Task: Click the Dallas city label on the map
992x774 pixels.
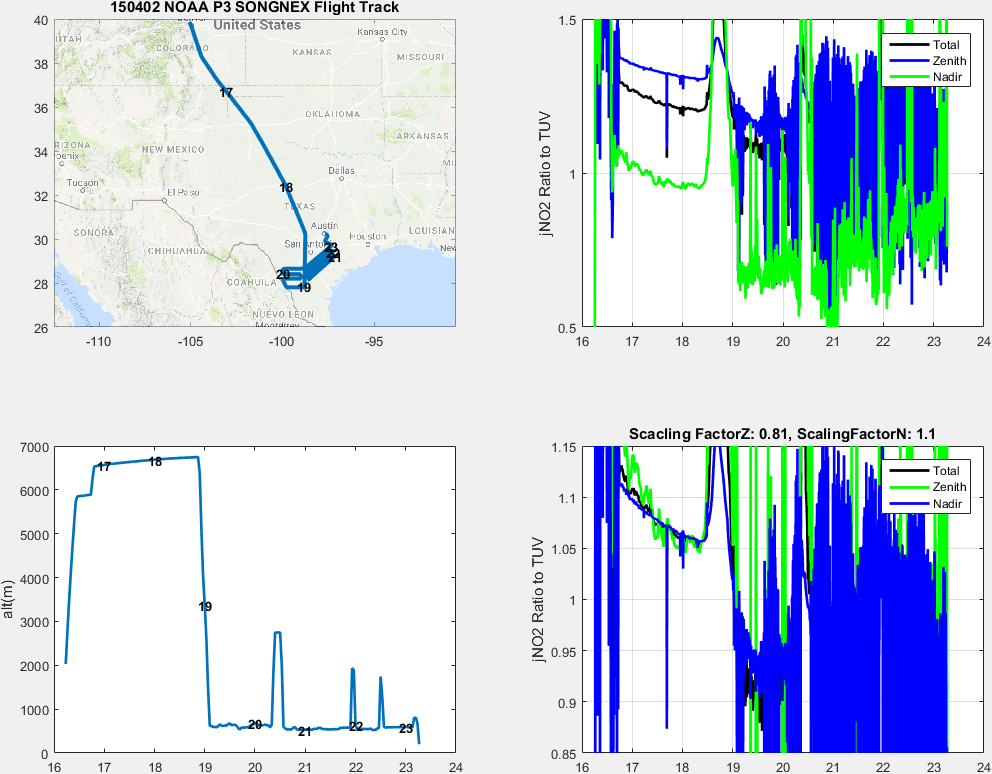Action: 341,170
